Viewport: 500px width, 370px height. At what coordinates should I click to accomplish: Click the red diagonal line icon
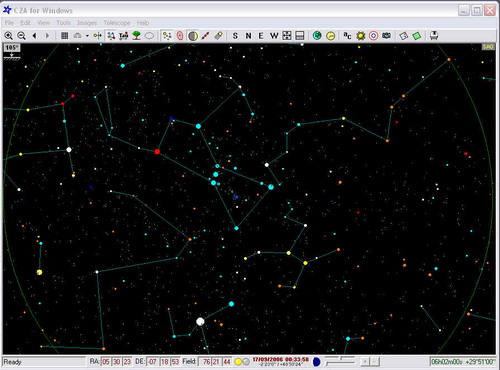coord(205,36)
